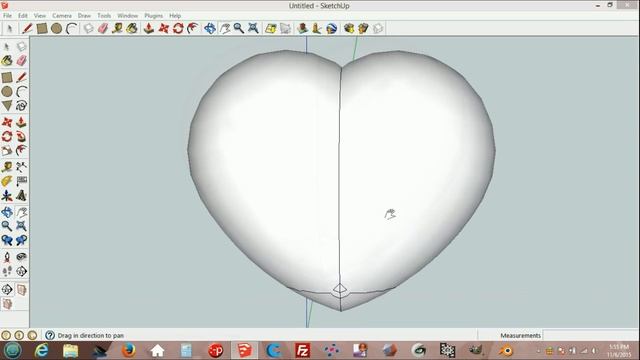Click Make Component in the top toolbar
This screenshot has height=360, width=640.
click(88, 28)
